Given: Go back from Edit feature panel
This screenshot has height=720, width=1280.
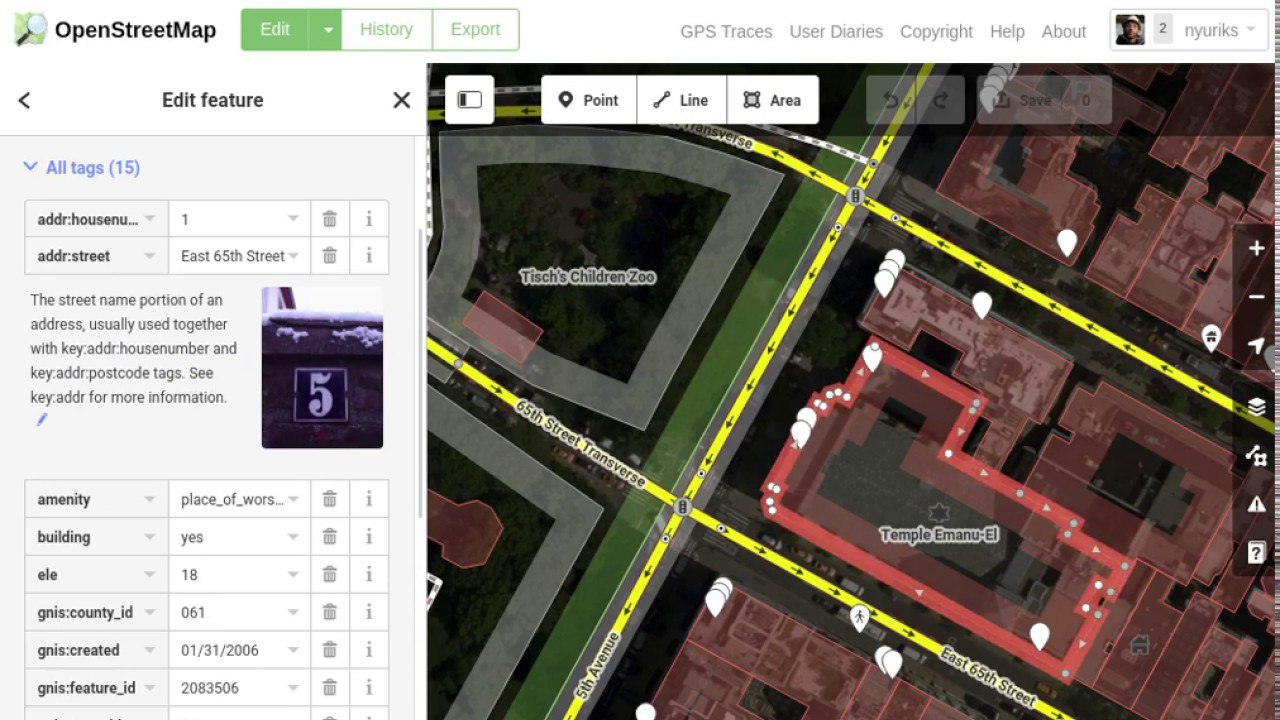Looking at the screenshot, I should pyautogui.click(x=25, y=100).
